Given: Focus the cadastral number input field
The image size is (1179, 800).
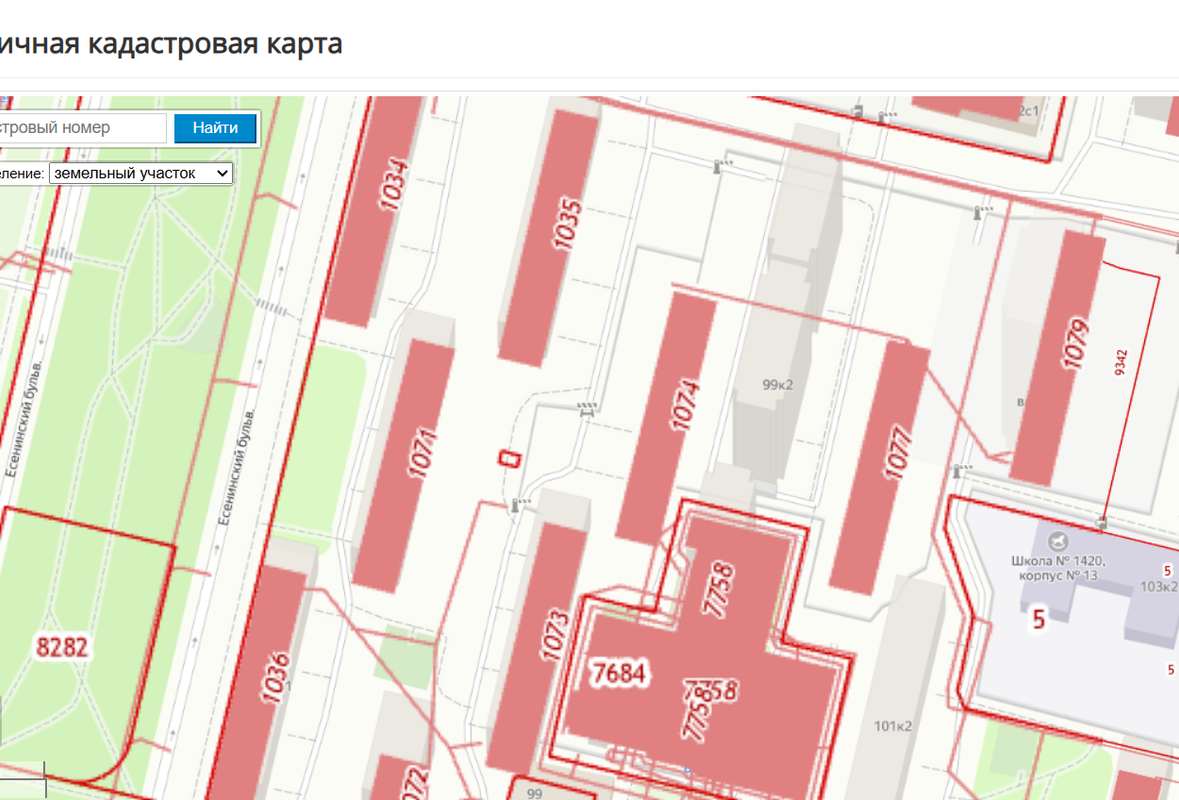Looking at the screenshot, I should point(81,128).
